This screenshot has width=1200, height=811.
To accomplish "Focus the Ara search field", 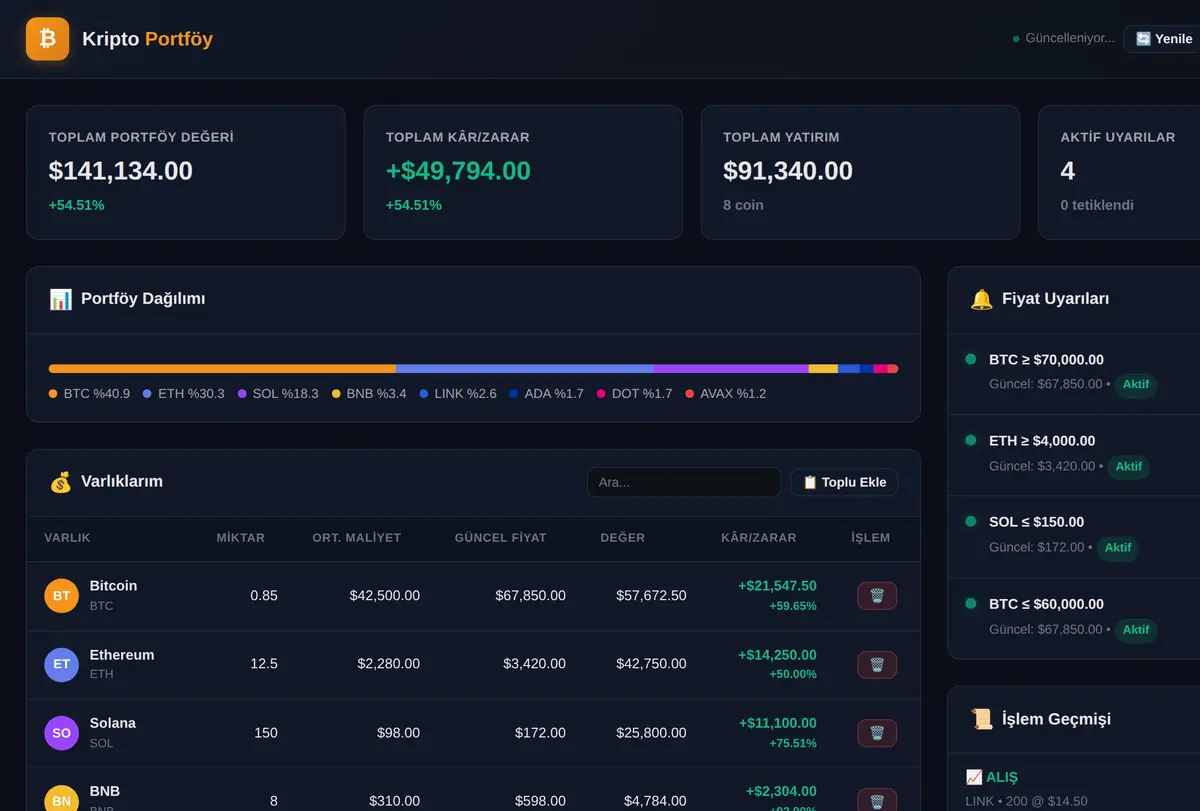I will click(684, 482).
